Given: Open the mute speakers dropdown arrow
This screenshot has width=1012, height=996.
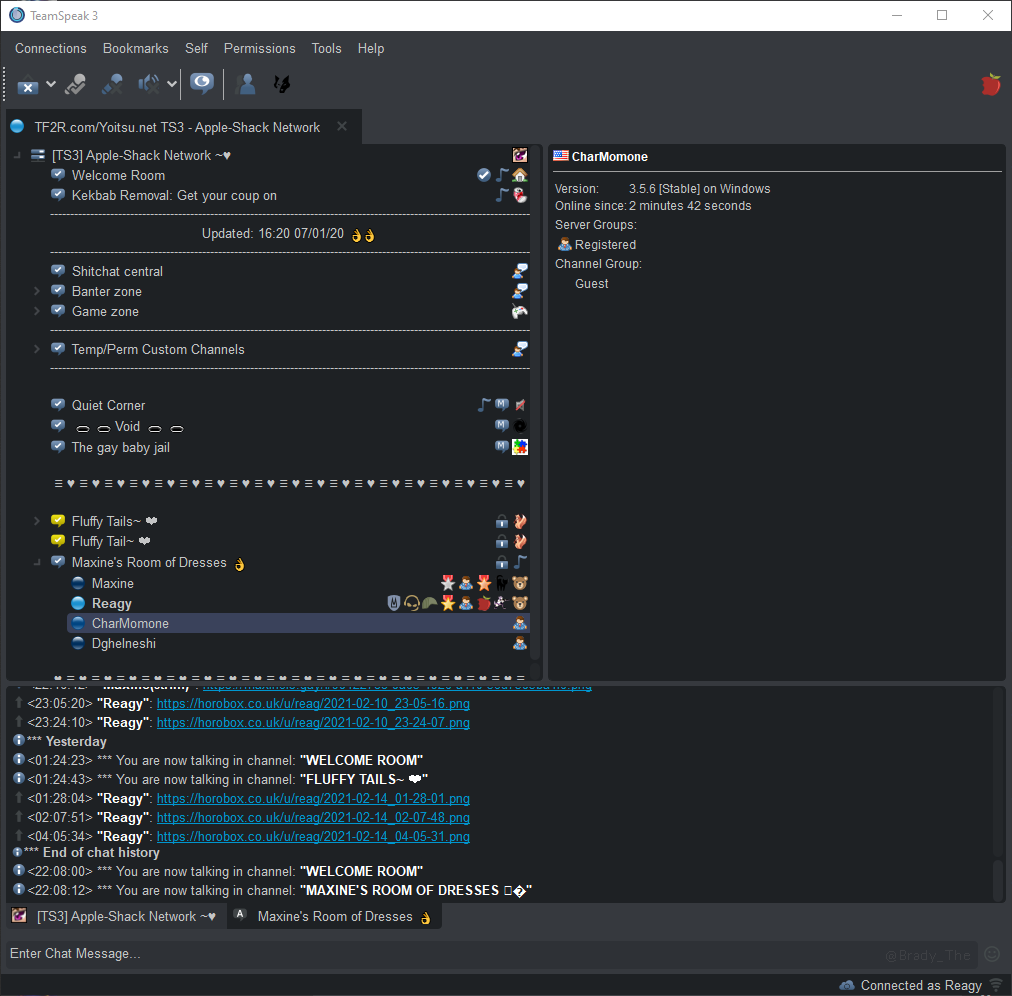Looking at the screenshot, I should tap(172, 85).
